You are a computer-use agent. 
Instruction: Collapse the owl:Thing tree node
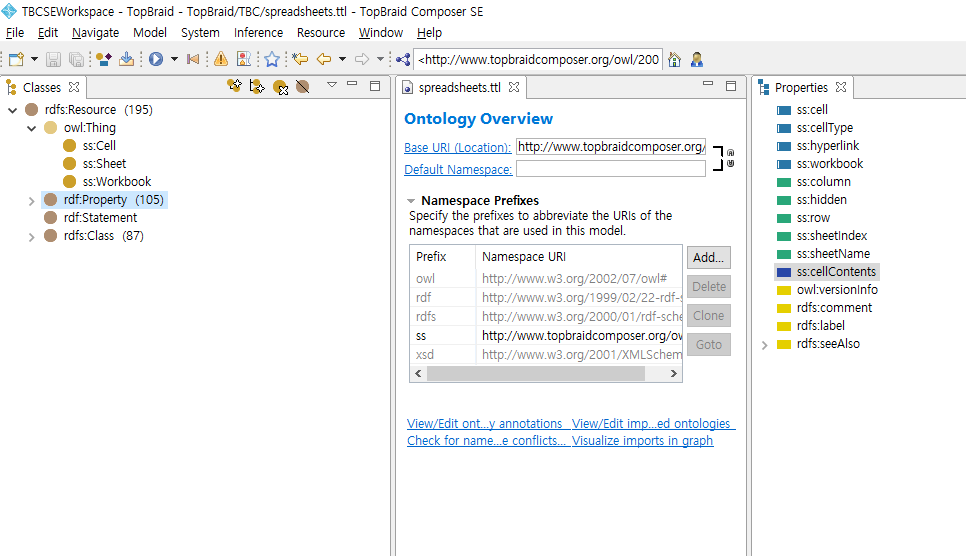[x=31, y=128]
